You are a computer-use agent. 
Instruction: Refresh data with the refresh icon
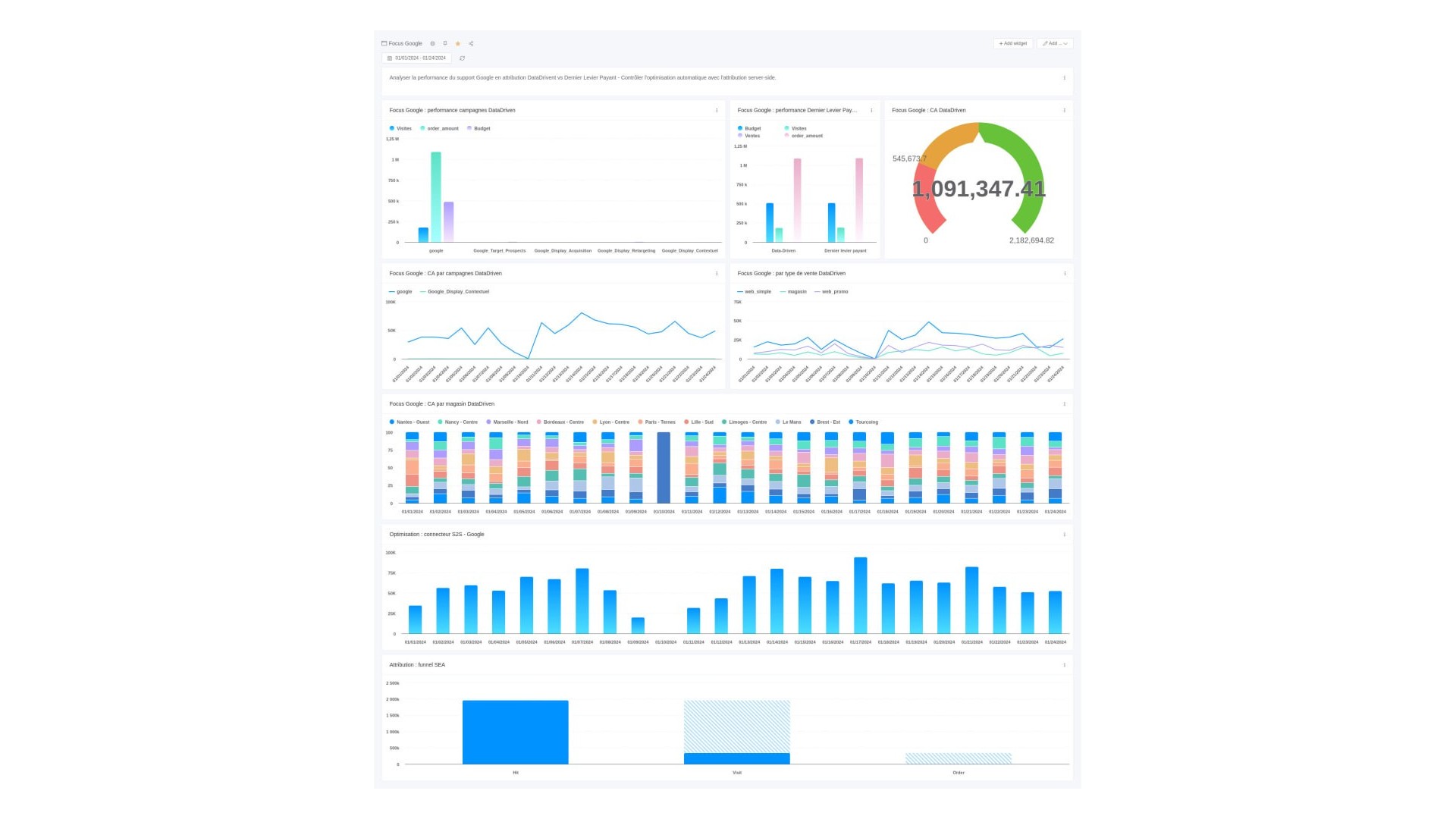462,58
